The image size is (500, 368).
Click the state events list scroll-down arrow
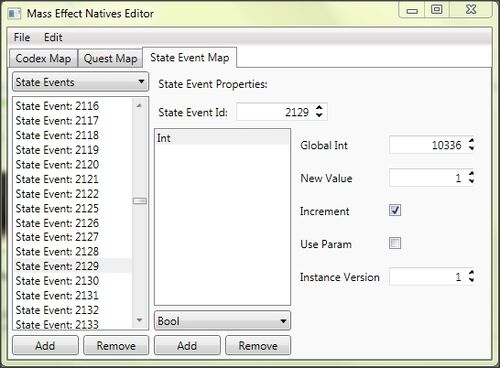click(x=139, y=320)
